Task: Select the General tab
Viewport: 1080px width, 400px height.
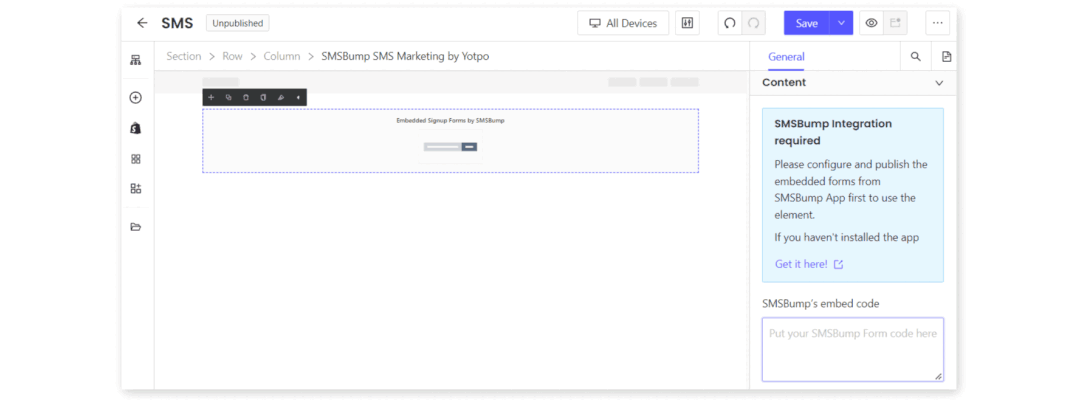Action: [786, 57]
